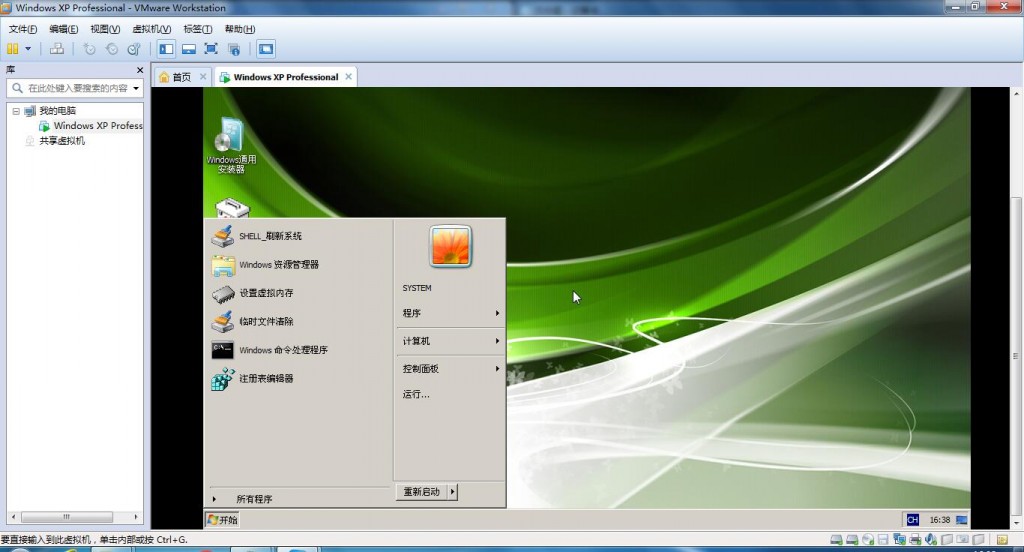Click the 16:38 clock in guest tray
The width and height of the screenshot is (1024, 552).
[940, 520]
